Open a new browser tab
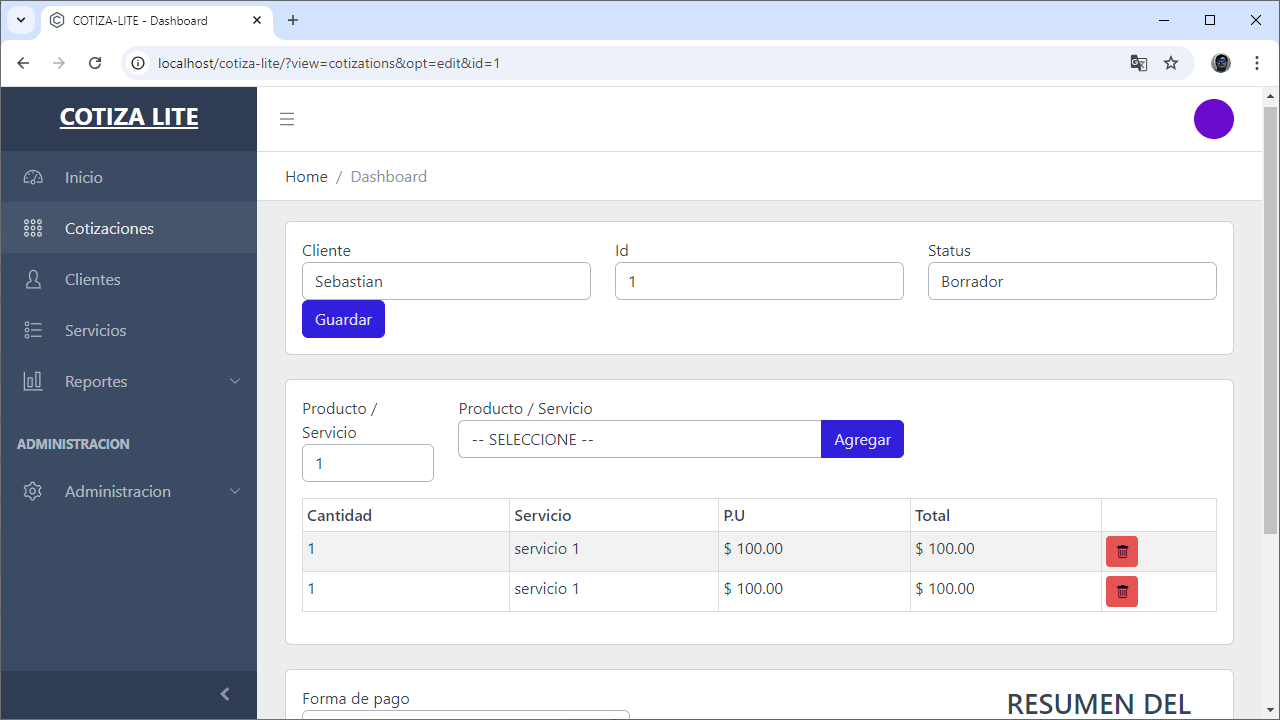Viewport: 1280px width, 720px height. 293,20
